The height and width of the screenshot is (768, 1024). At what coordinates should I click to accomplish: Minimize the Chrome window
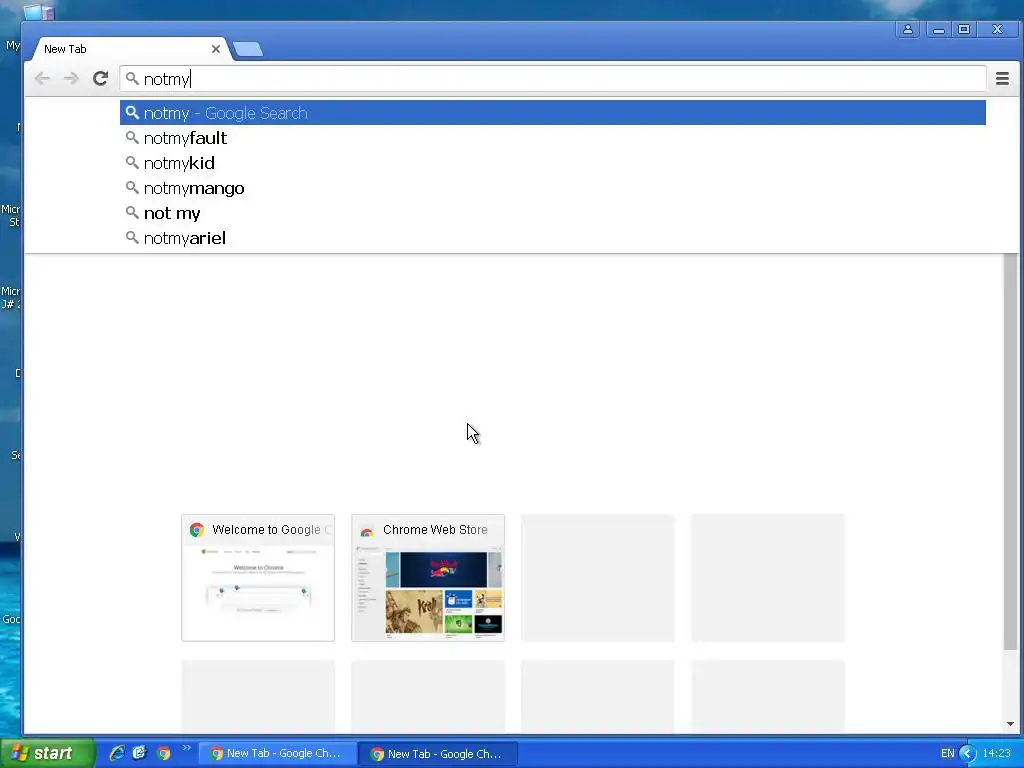tap(938, 29)
